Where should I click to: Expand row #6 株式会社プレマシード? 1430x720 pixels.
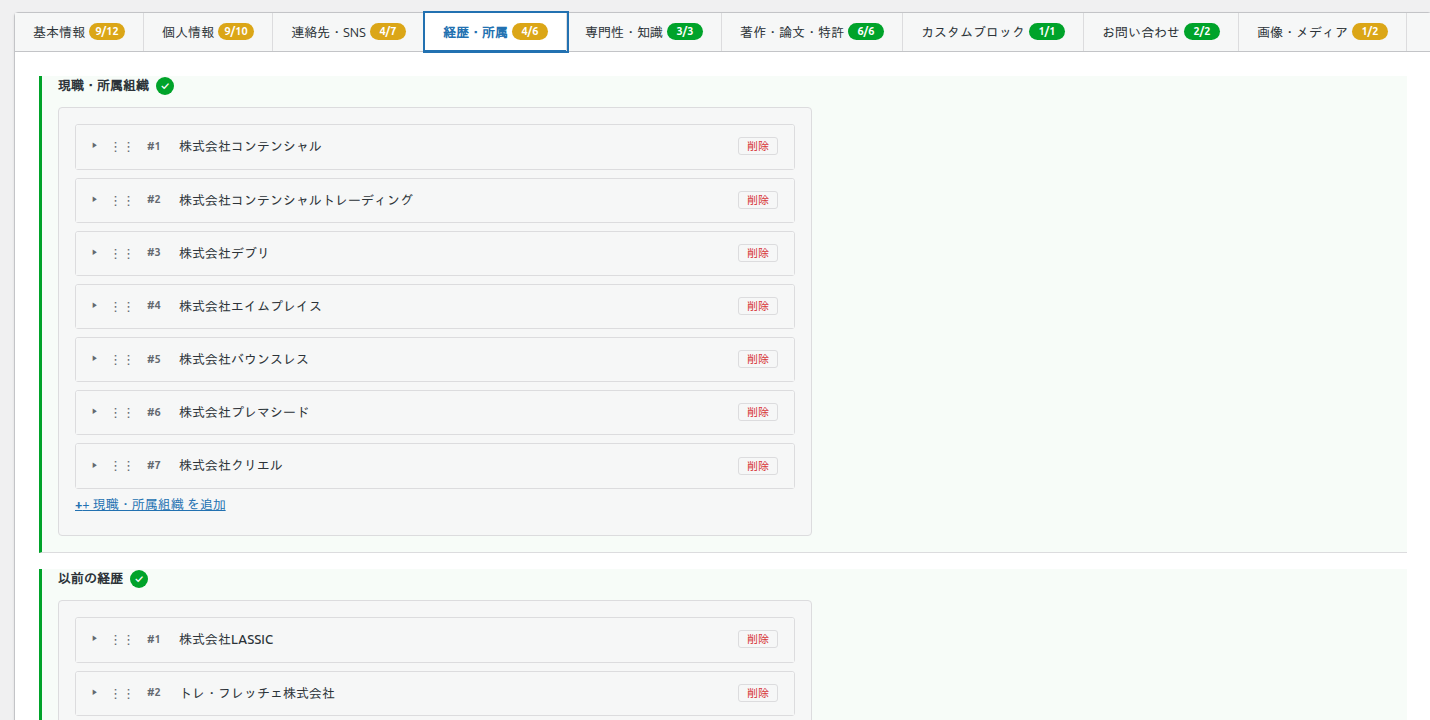[x=95, y=411]
